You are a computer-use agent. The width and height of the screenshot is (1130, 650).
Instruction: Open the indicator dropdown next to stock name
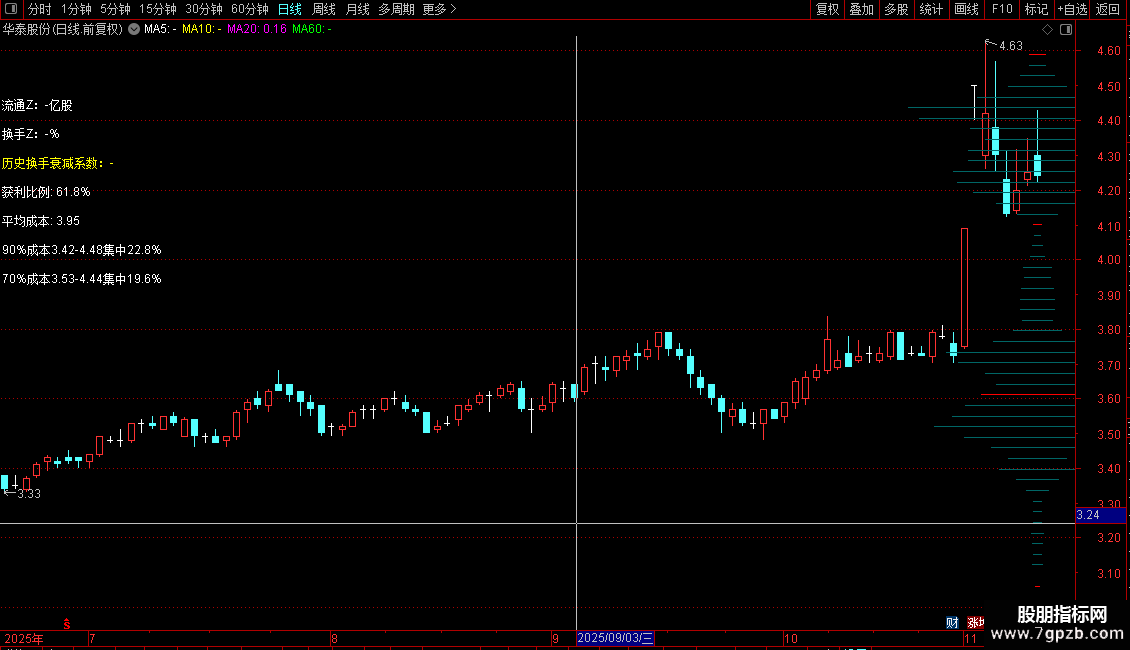[x=134, y=30]
